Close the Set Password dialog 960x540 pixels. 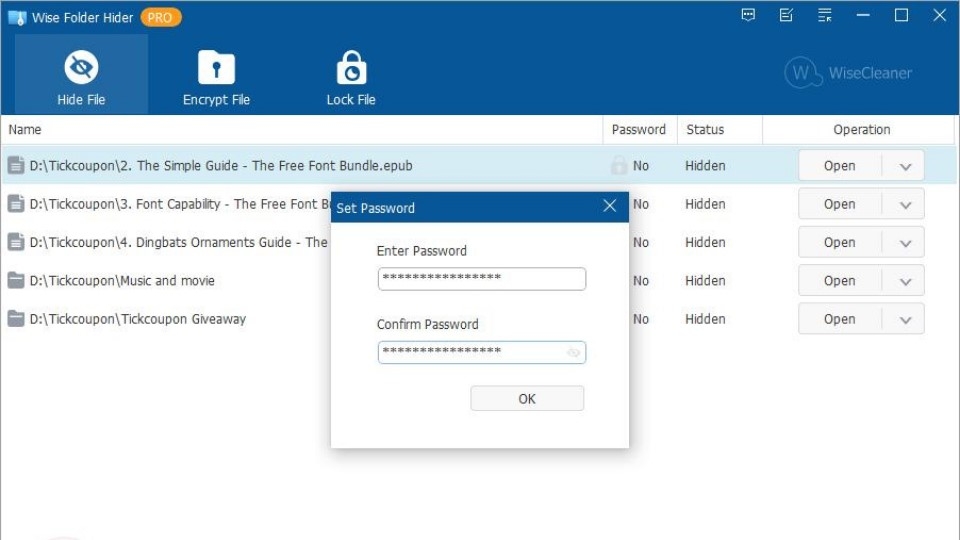point(609,206)
